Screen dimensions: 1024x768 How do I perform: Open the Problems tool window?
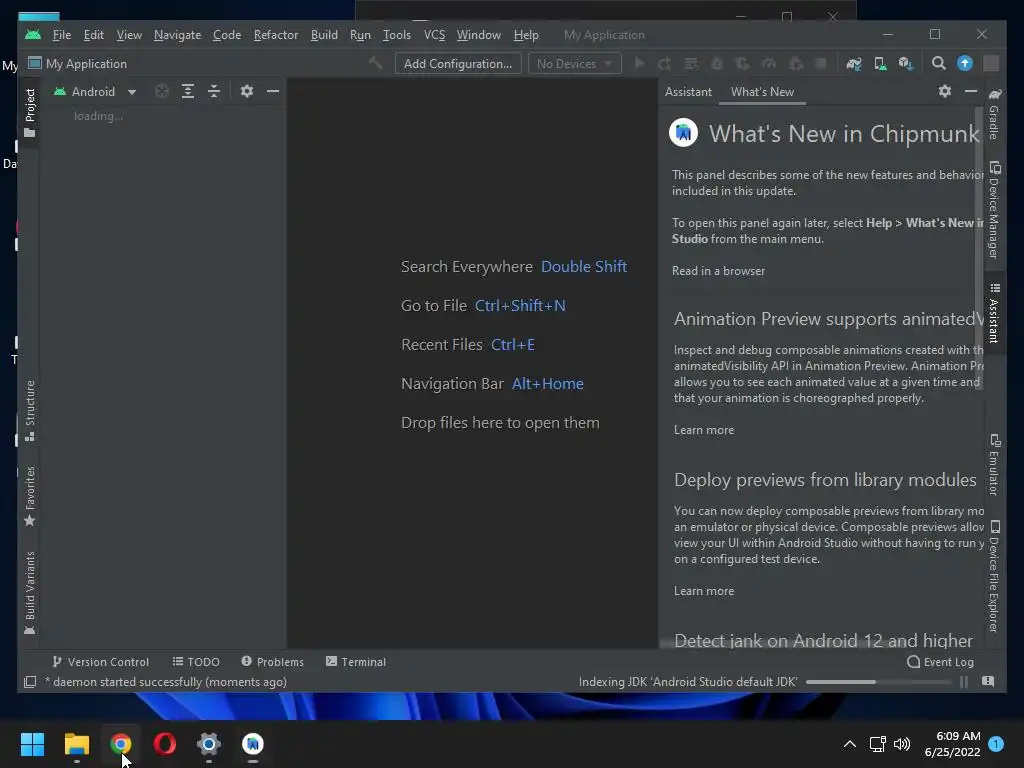point(272,662)
